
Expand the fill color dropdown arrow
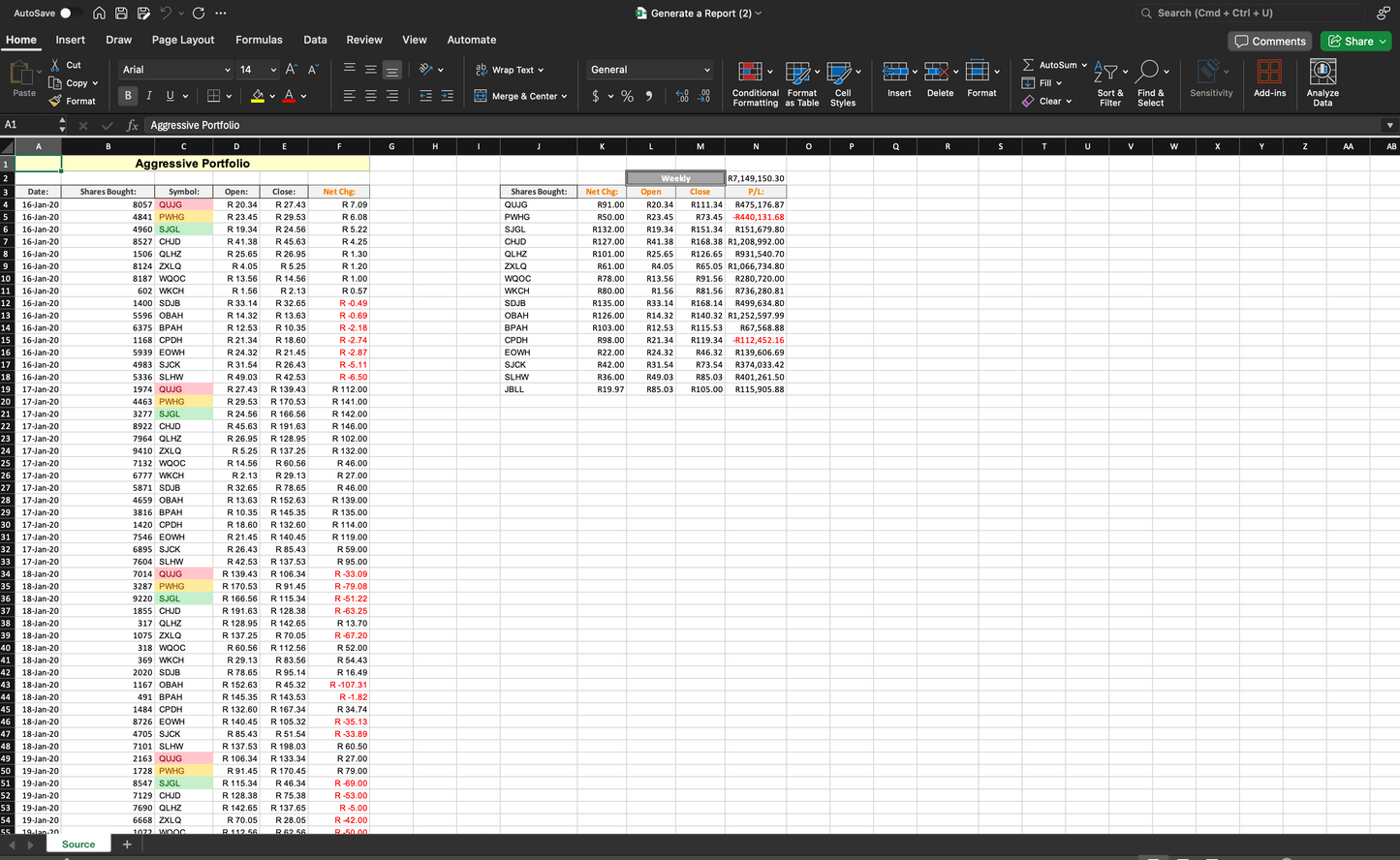coord(271,96)
